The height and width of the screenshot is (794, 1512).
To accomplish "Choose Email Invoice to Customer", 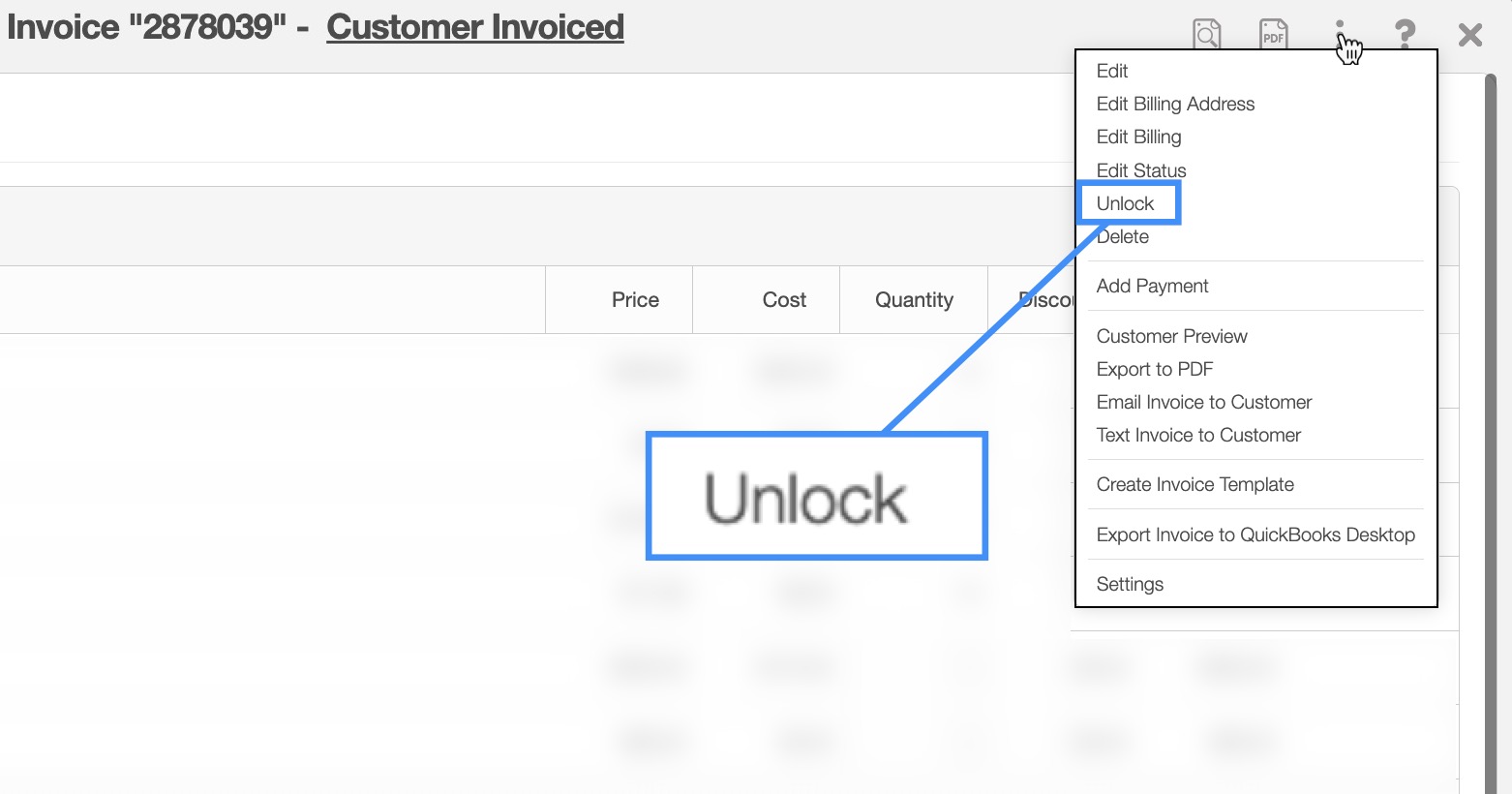I will coord(1203,402).
